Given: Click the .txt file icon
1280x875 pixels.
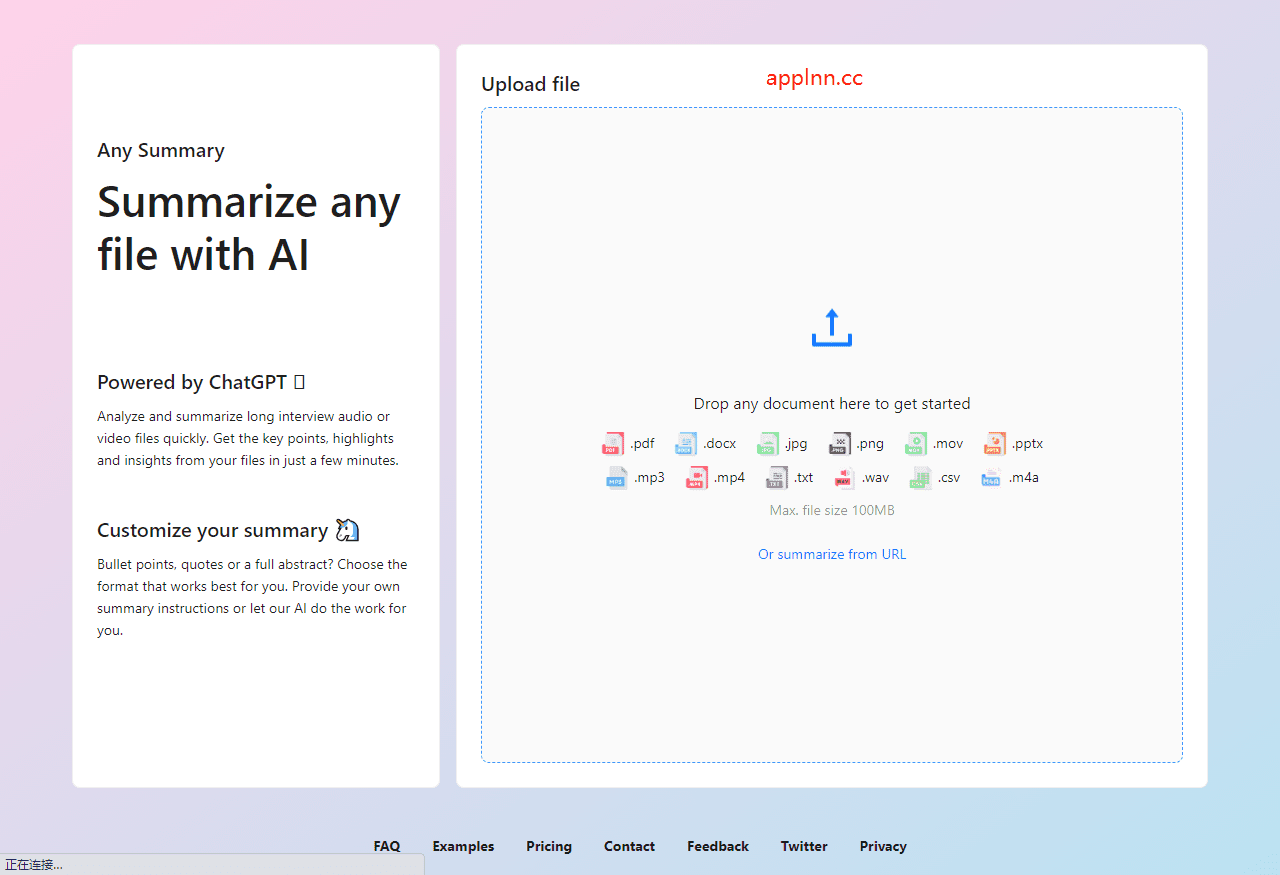Looking at the screenshot, I should (x=776, y=477).
